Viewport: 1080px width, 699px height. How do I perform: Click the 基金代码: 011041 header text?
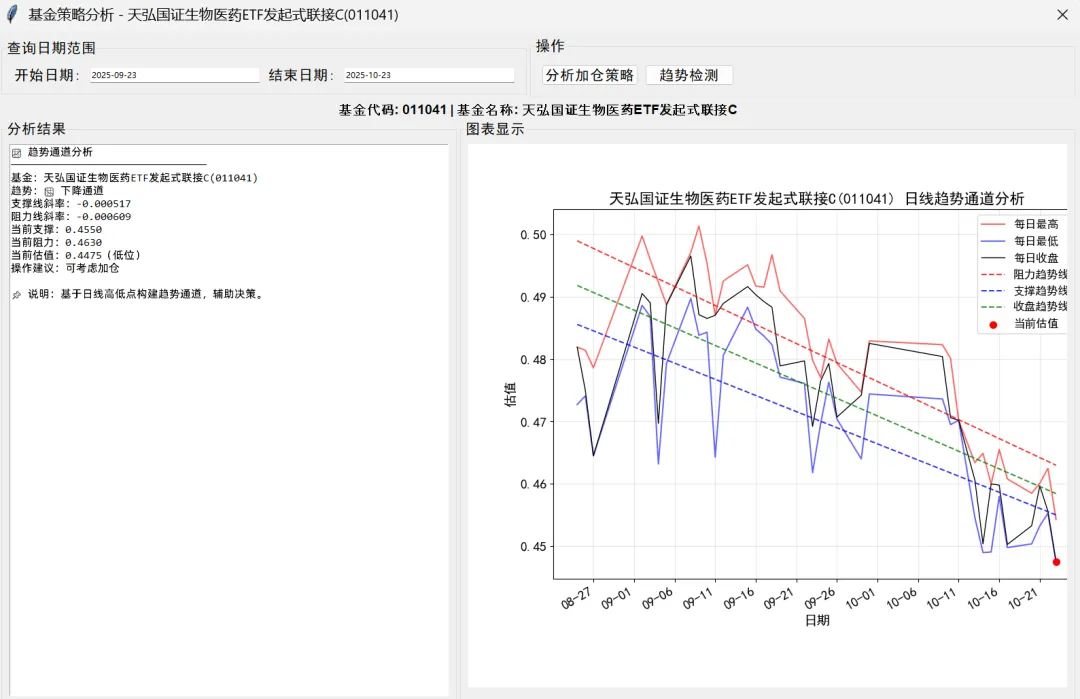click(x=393, y=109)
